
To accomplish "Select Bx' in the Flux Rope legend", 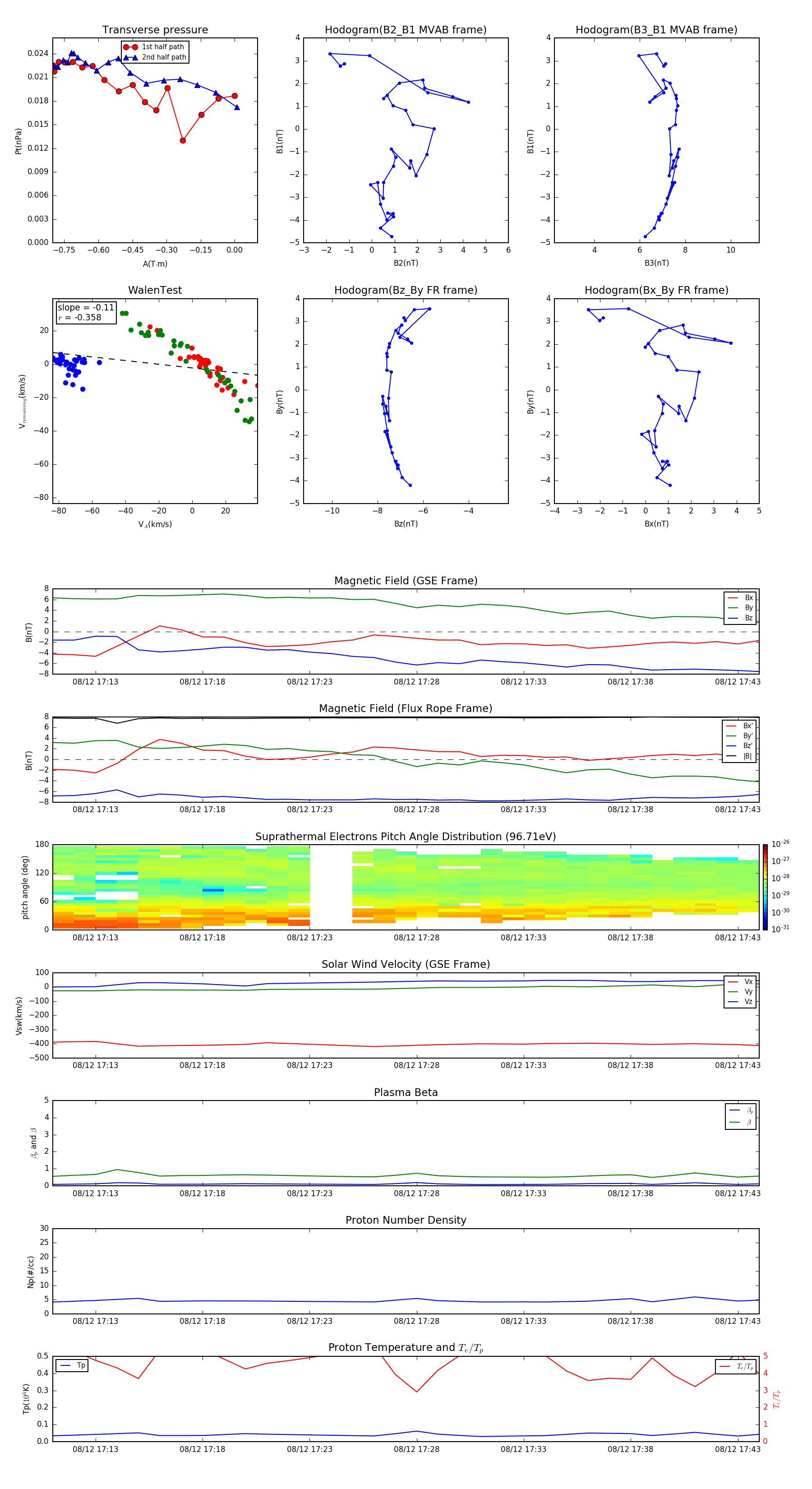I will click(x=739, y=726).
